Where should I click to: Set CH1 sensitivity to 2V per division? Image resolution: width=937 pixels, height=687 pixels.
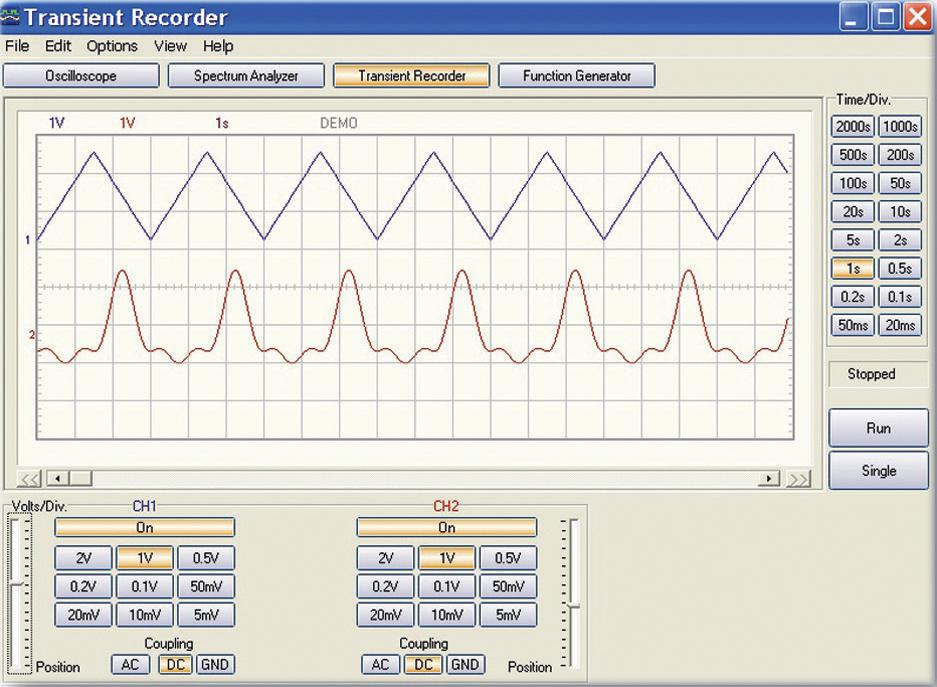[82, 558]
